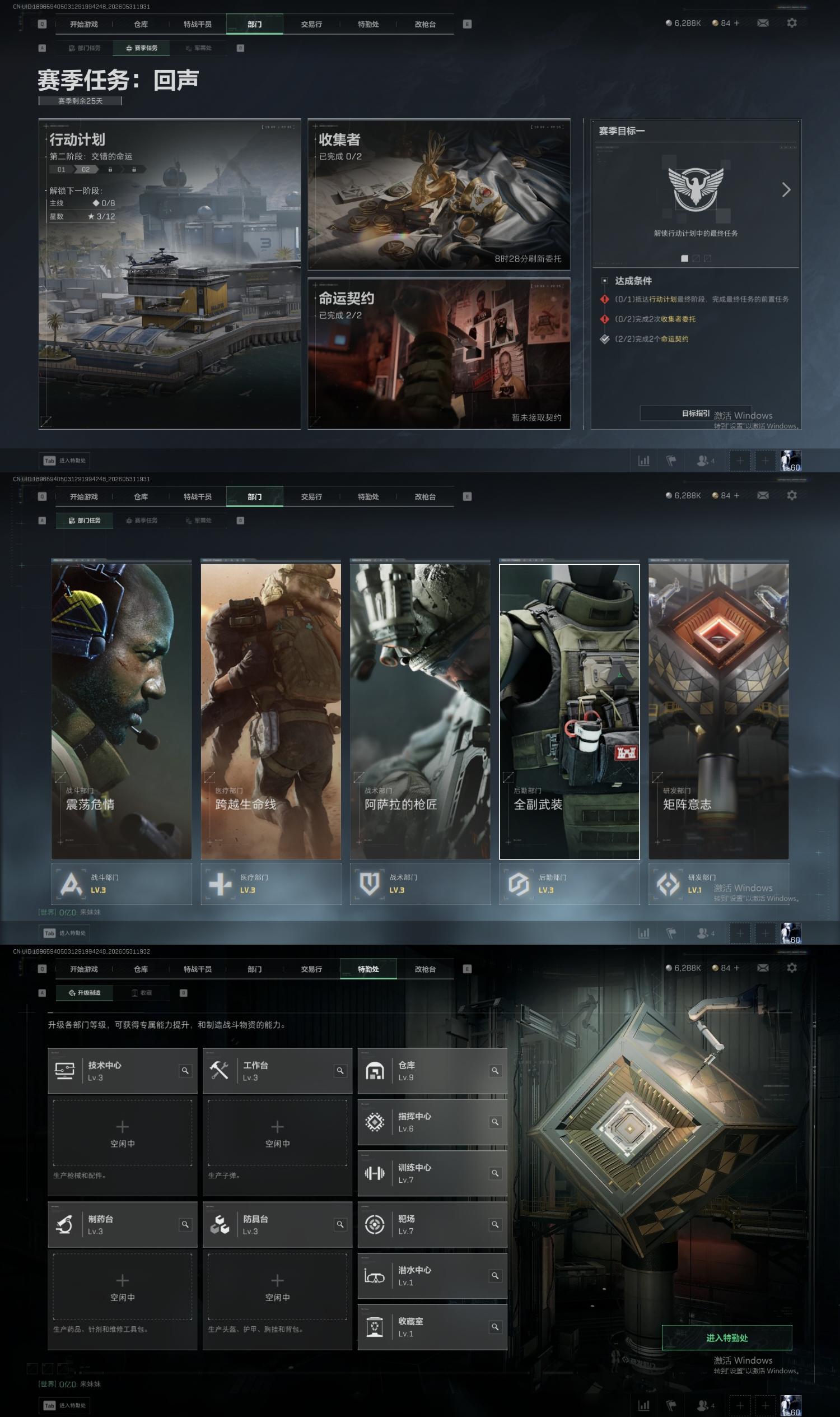Open the 矩阵意志 mission card
Screen dimensions: 840x1417
point(719,711)
